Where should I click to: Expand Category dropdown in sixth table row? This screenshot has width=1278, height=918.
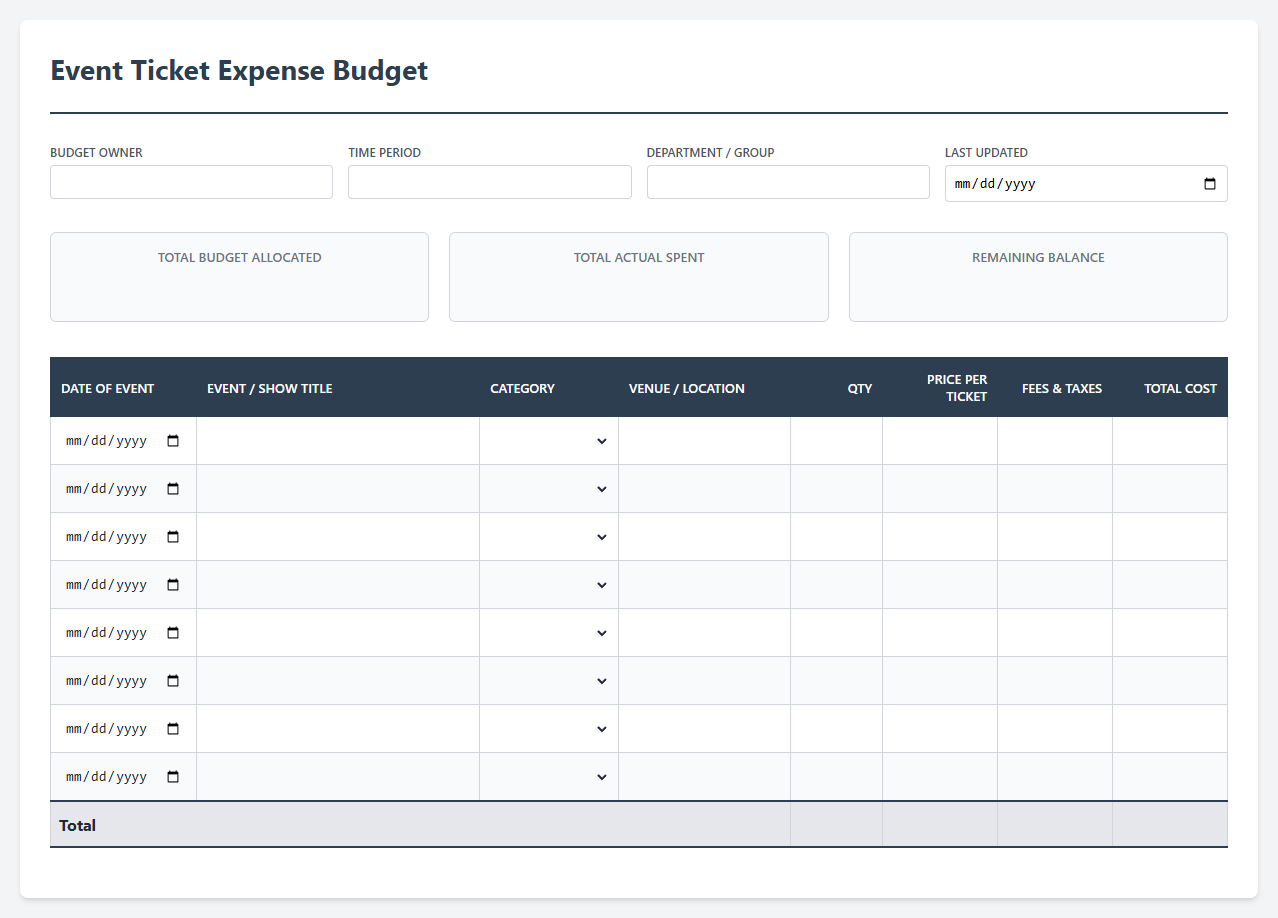coord(549,681)
